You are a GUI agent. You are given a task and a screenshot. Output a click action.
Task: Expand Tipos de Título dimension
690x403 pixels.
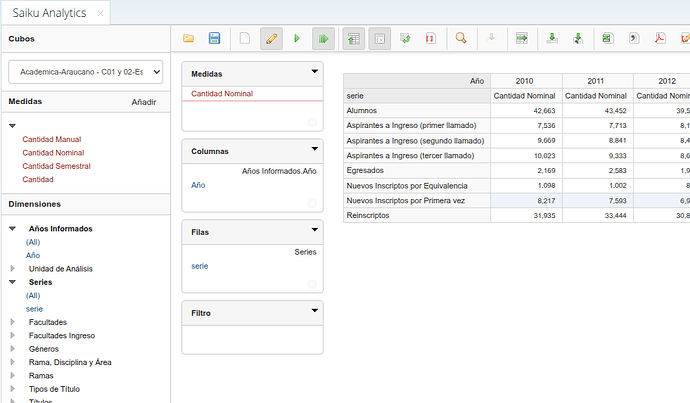12,389
